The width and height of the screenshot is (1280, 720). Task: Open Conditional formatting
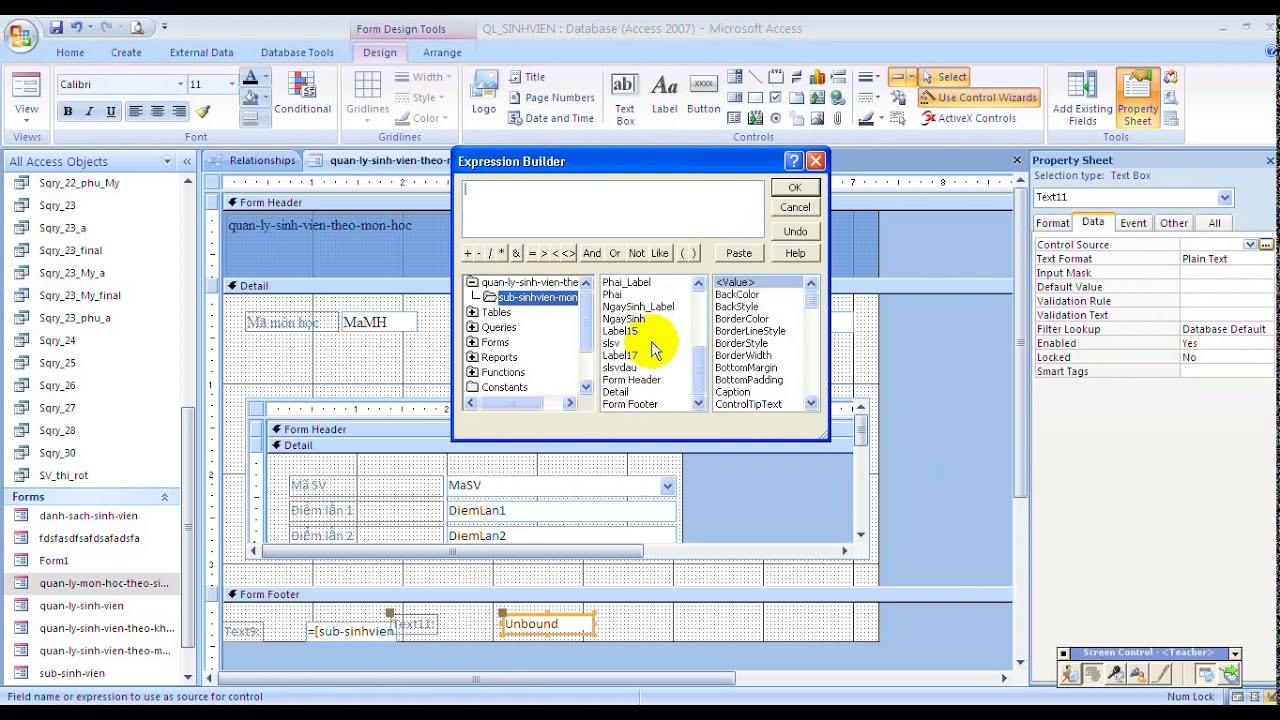(302, 95)
